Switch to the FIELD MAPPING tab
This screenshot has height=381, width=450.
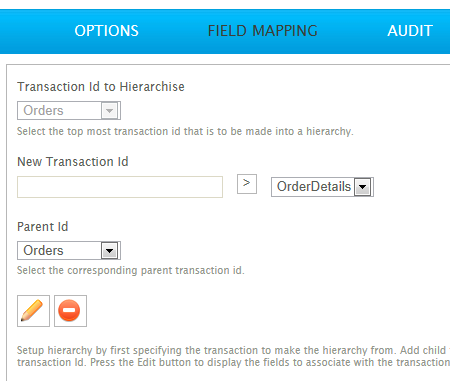pyautogui.click(x=263, y=31)
